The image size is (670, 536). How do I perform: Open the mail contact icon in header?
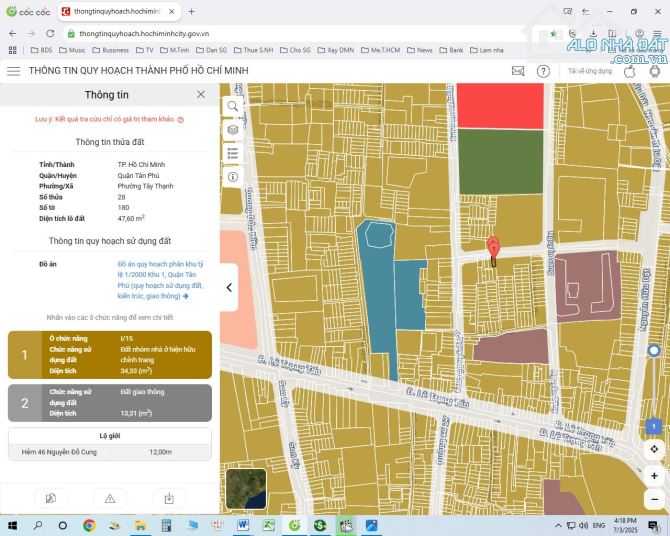point(518,71)
